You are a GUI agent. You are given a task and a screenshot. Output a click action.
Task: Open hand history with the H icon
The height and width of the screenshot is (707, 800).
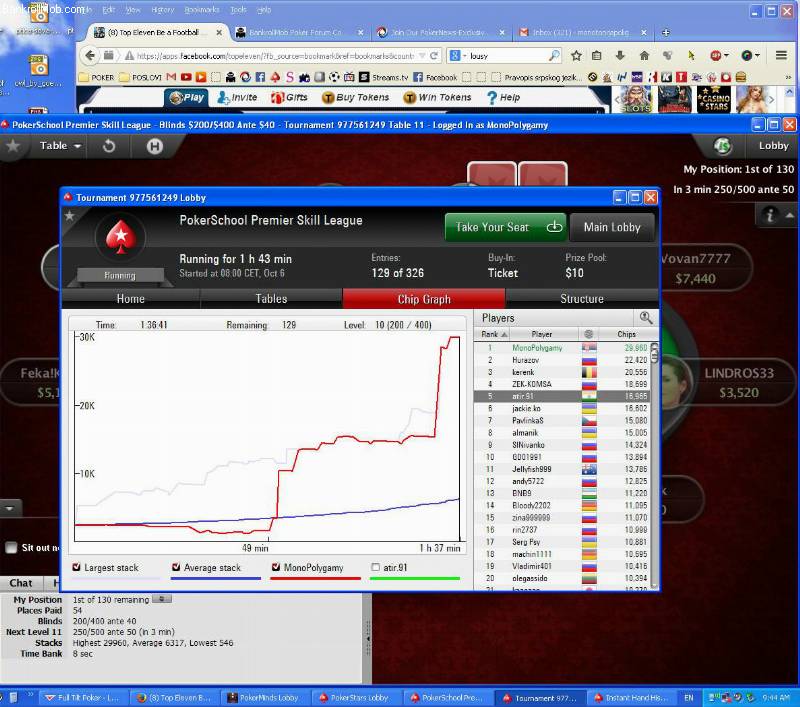pyautogui.click(x=155, y=146)
